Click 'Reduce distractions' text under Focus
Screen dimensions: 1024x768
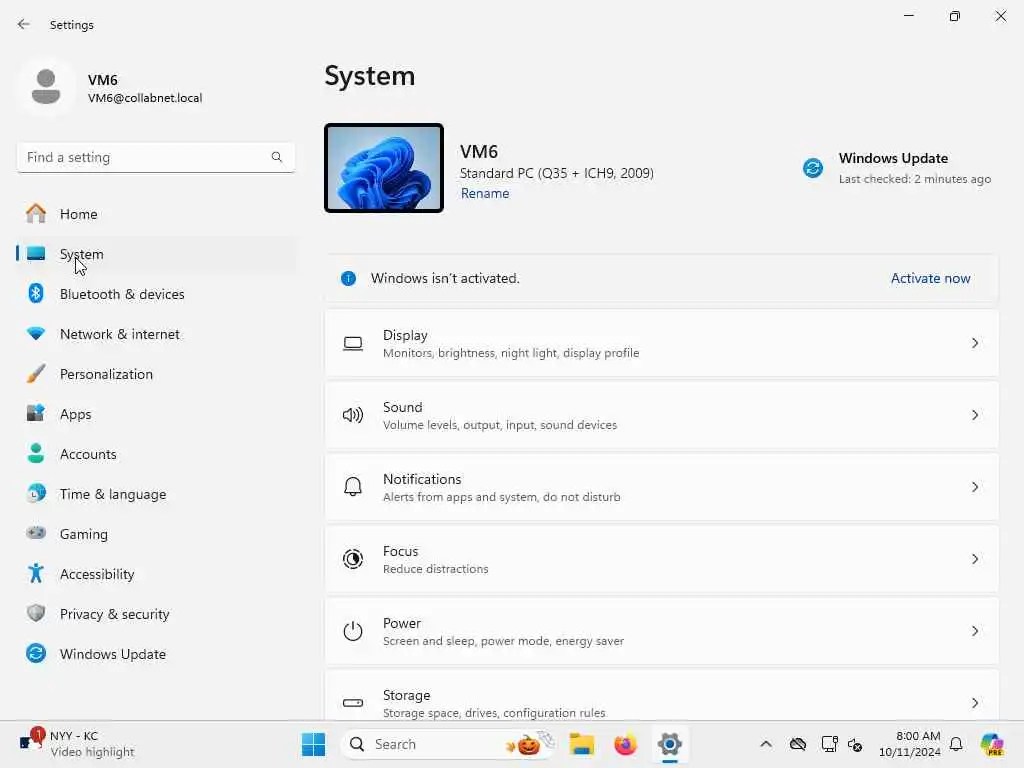pos(436,569)
